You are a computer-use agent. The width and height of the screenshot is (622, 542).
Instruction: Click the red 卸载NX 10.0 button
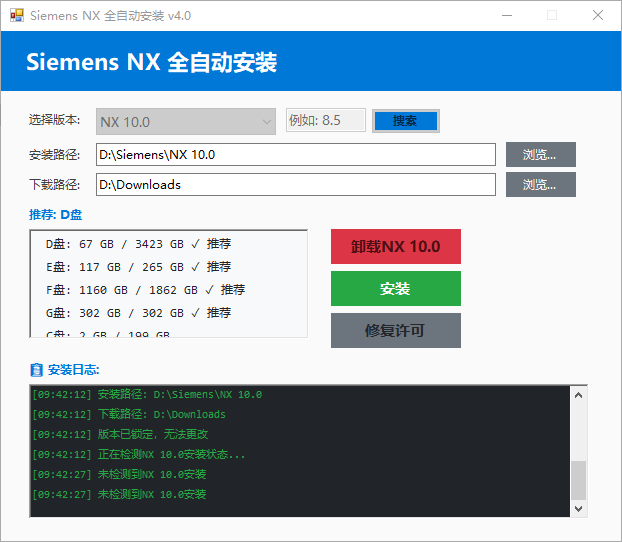(396, 246)
